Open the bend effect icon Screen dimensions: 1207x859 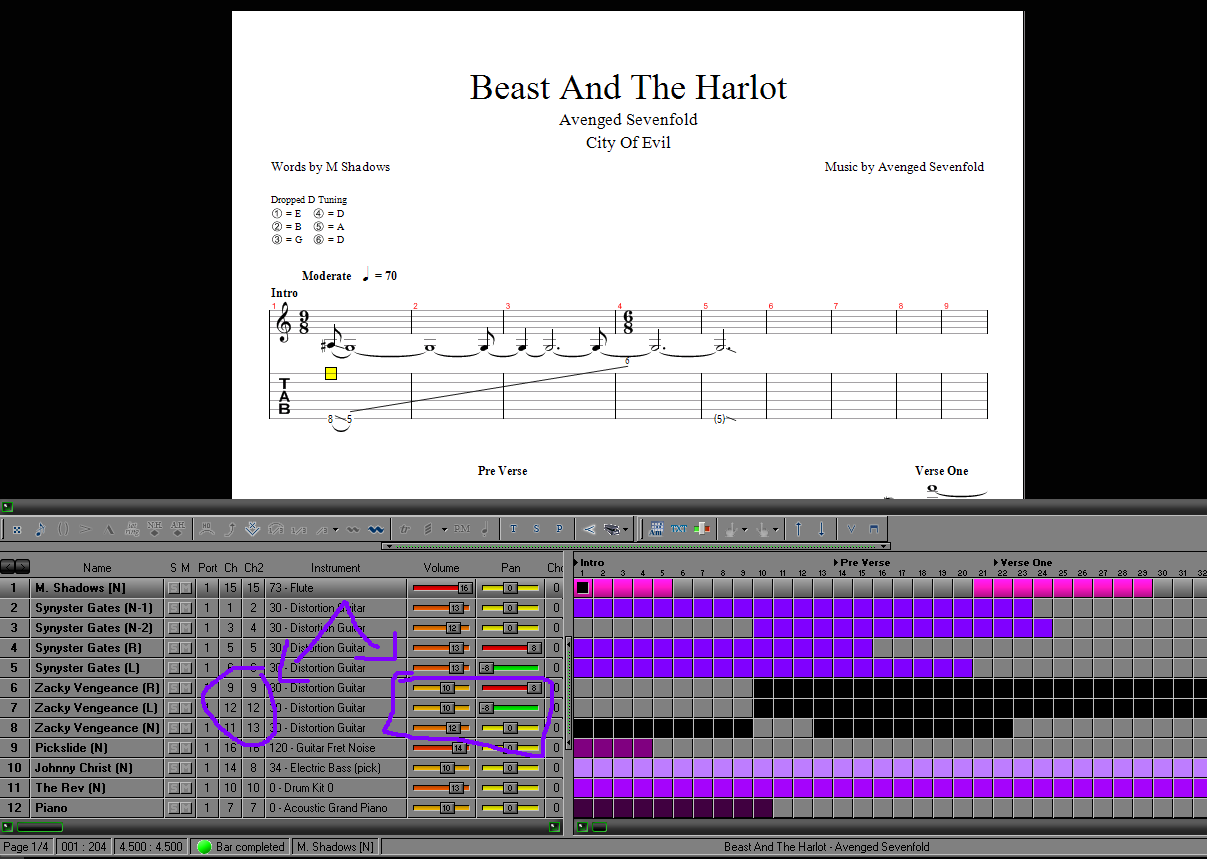tap(229, 529)
